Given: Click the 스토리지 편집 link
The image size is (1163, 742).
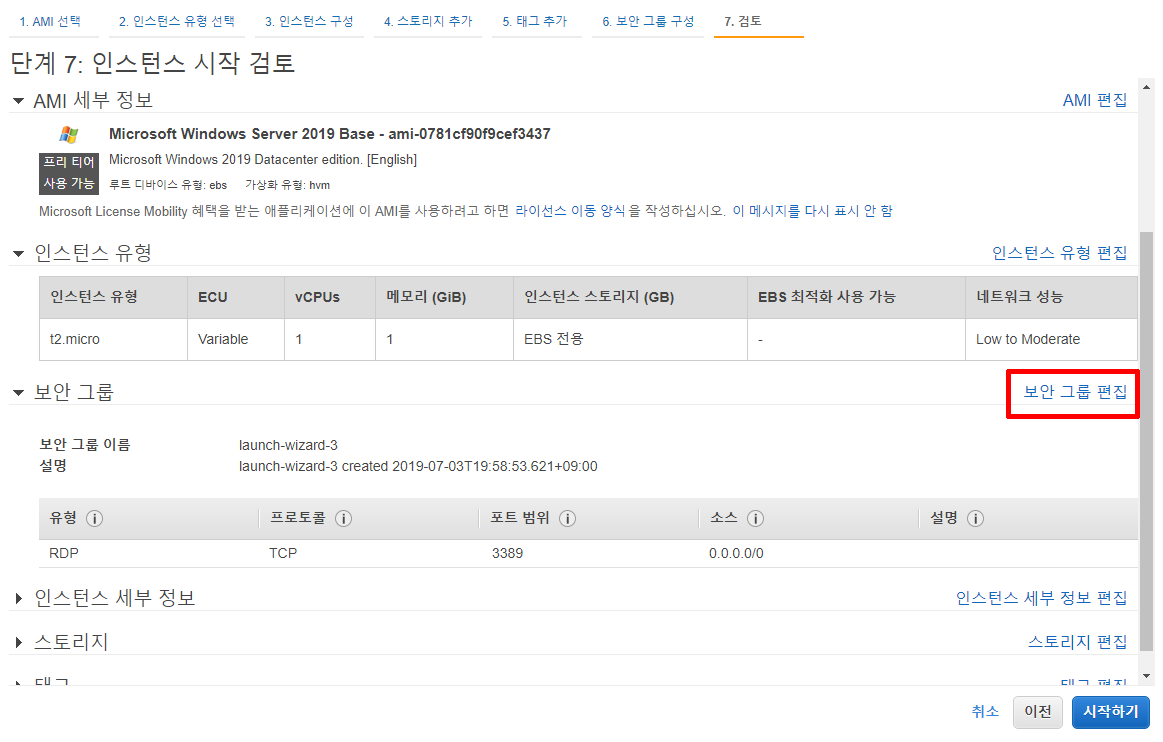Looking at the screenshot, I should (1078, 642).
